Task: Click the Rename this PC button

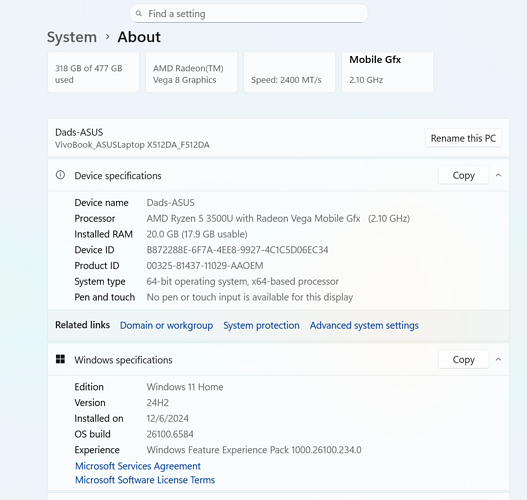Action: 463,138
